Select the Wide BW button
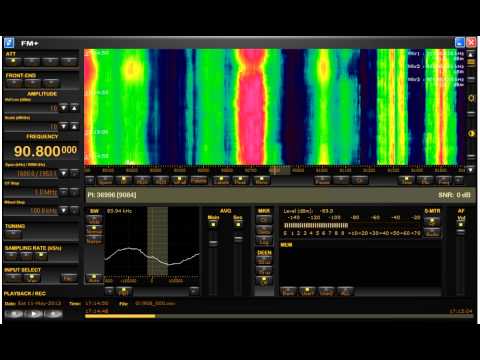480x360 pixels. [x=94, y=220]
